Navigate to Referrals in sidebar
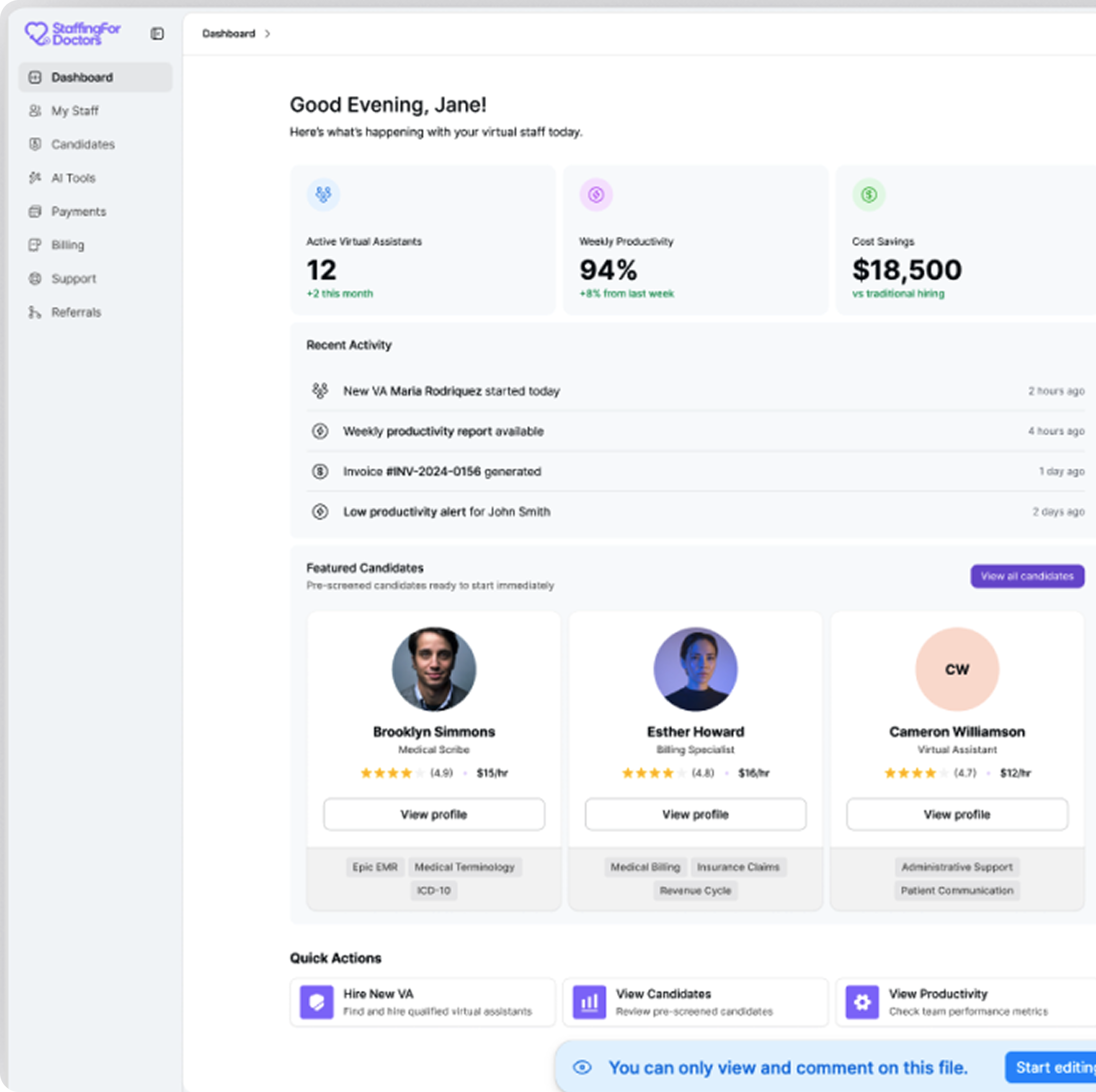The height and width of the screenshot is (1092, 1096). [76, 312]
